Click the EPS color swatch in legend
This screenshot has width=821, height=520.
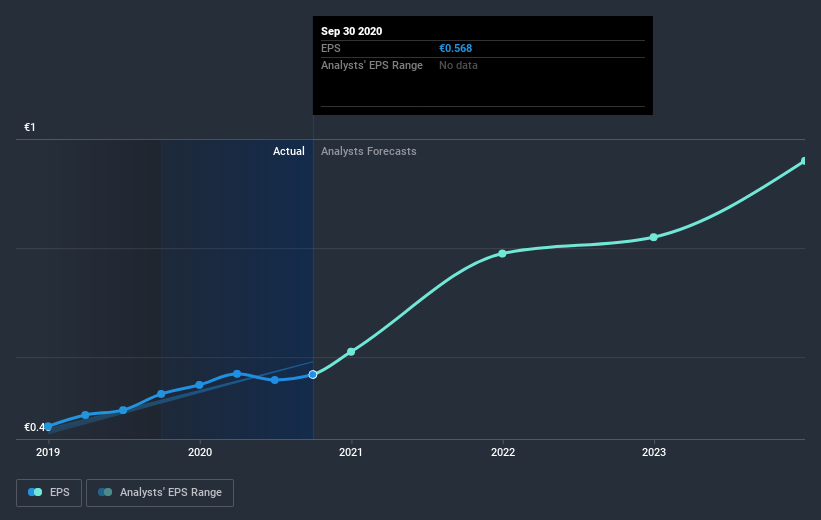(x=35, y=492)
